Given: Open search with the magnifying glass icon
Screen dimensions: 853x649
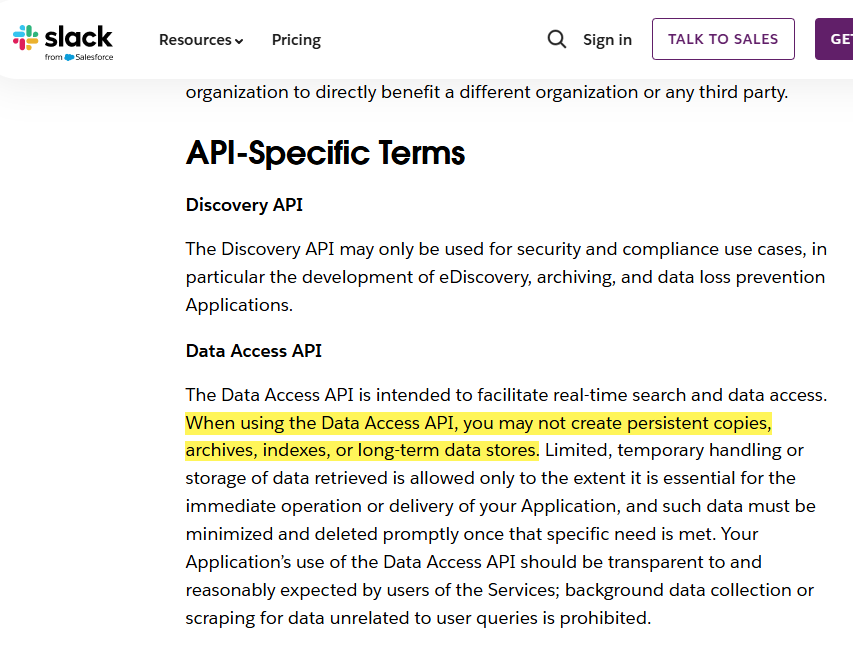Looking at the screenshot, I should tap(557, 39).
